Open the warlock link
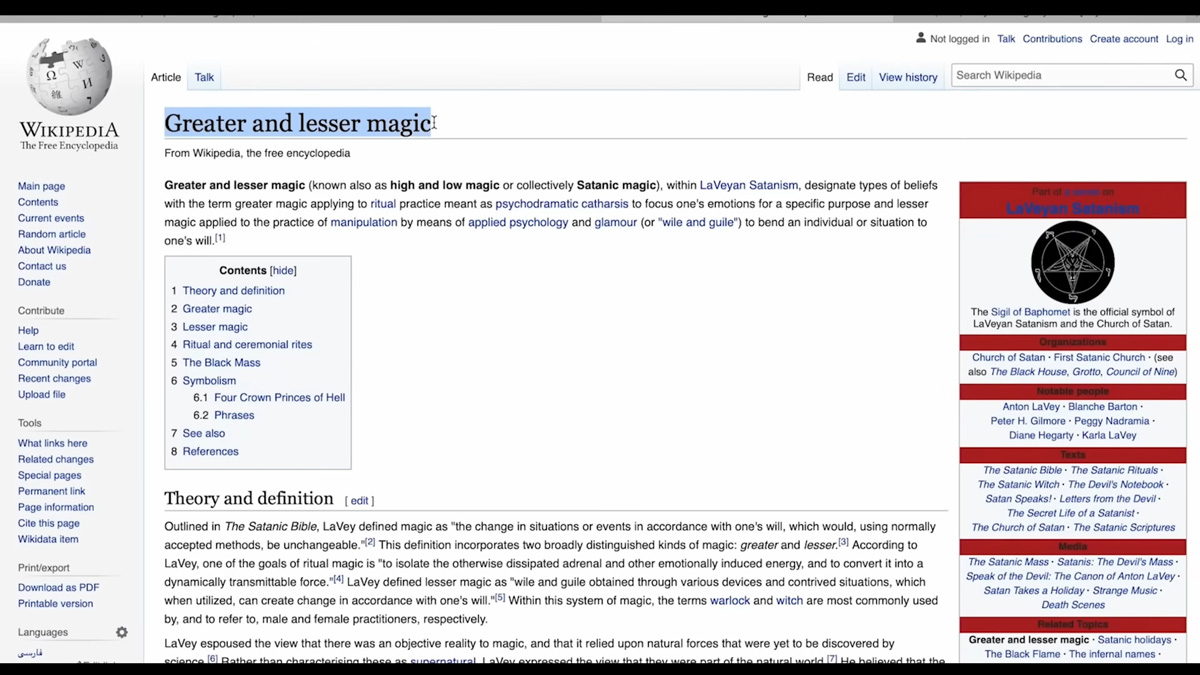The height and width of the screenshot is (675, 1200). pyautogui.click(x=729, y=601)
